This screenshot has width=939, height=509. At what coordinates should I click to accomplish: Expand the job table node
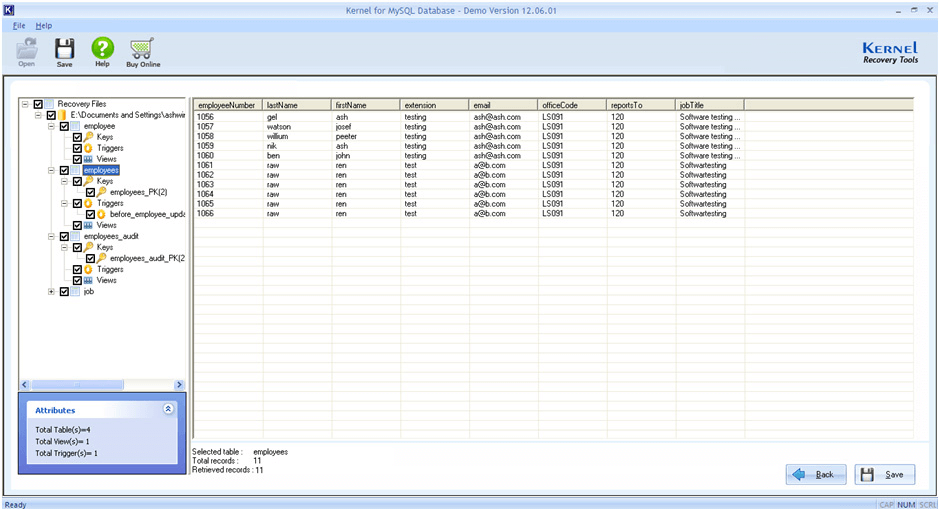pos(52,292)
